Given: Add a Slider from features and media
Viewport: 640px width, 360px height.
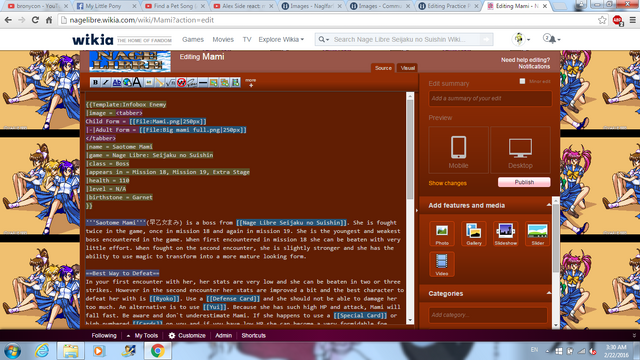Looking at the screenshot, I should (538, 234).
